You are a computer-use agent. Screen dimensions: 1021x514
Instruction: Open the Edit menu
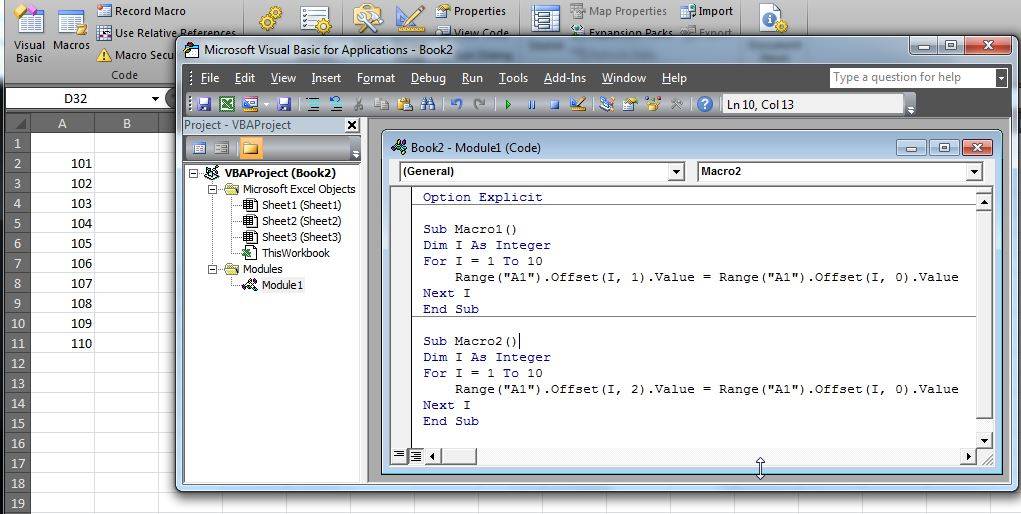tap(245, 78)
